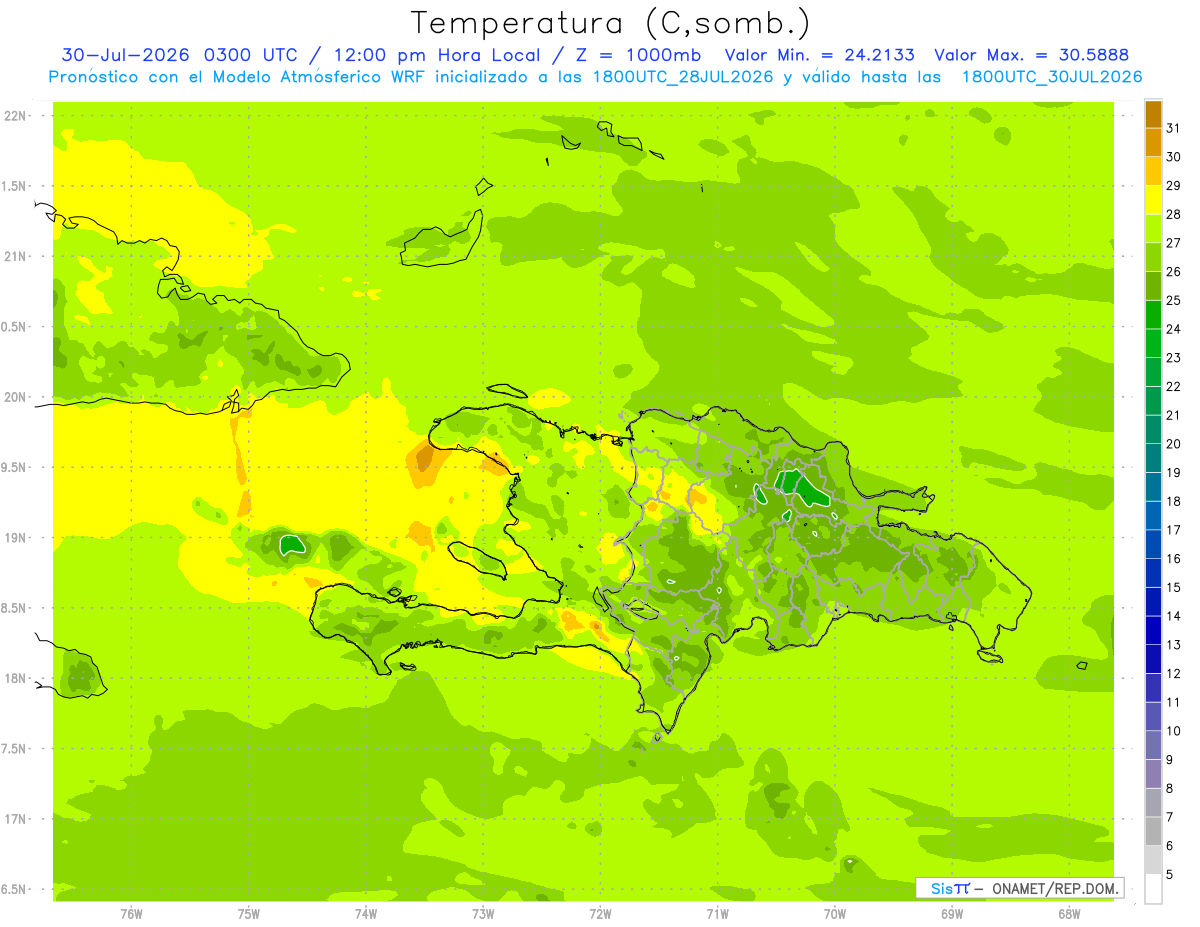The width and height of the screenshot is (1200, 927).
Task: Click the latitude axis label "17N"
Action: (16, 819)
